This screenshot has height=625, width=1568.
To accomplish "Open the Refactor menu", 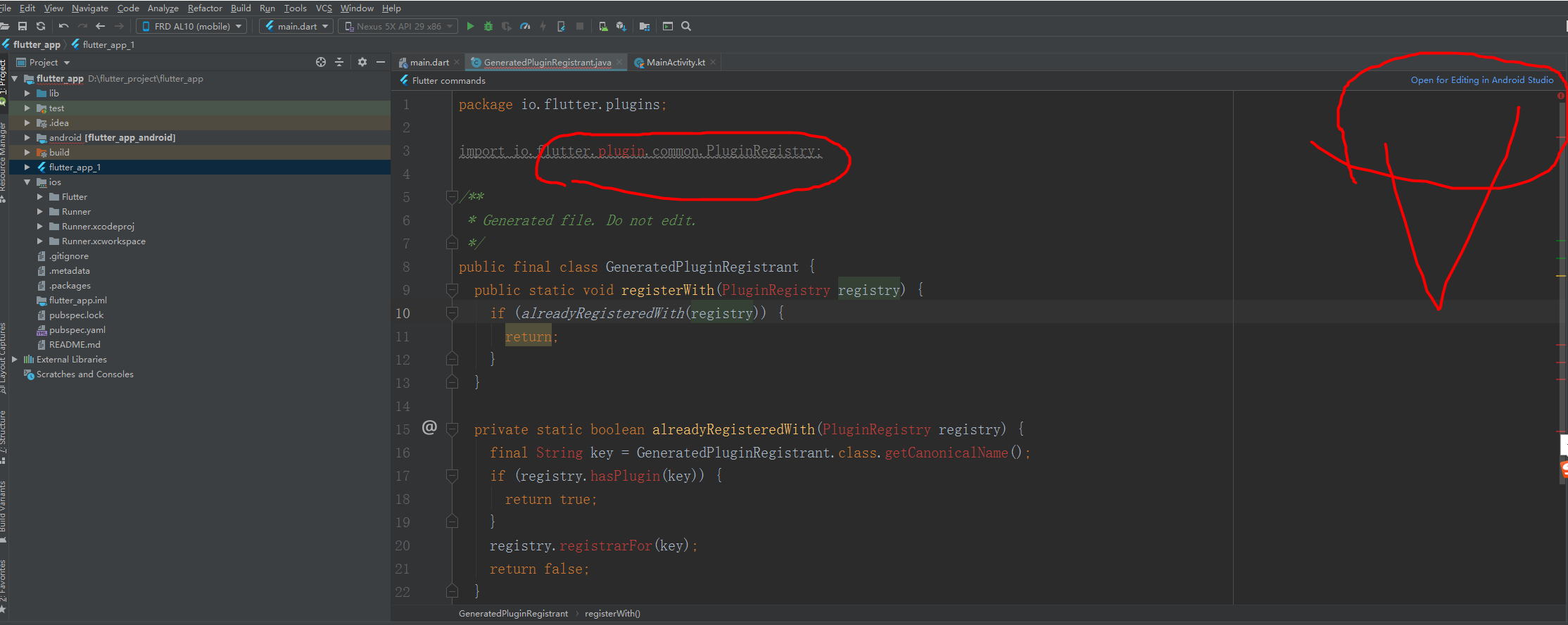I will [x=205, y=8].
